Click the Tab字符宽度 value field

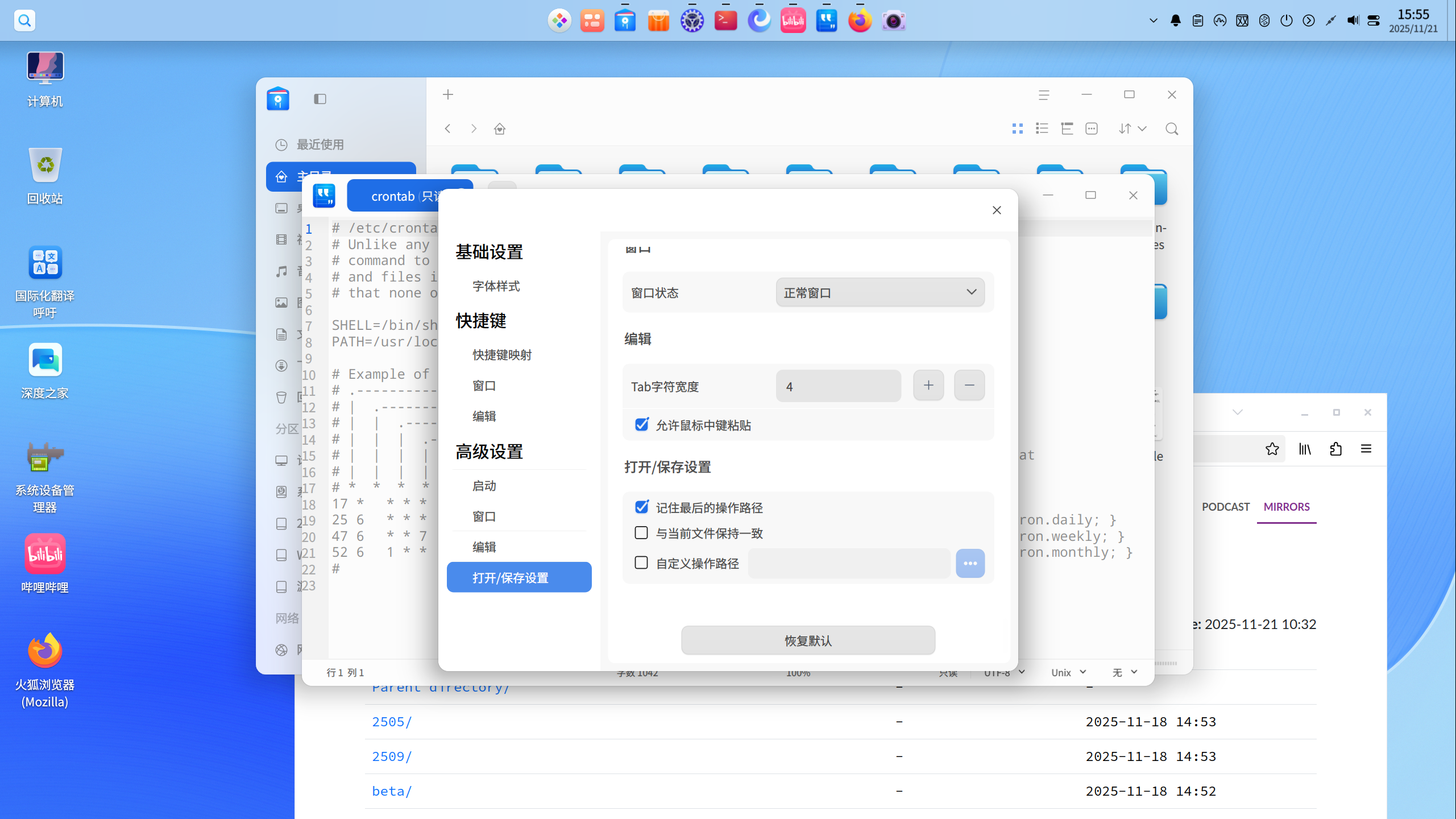(838, 386)
